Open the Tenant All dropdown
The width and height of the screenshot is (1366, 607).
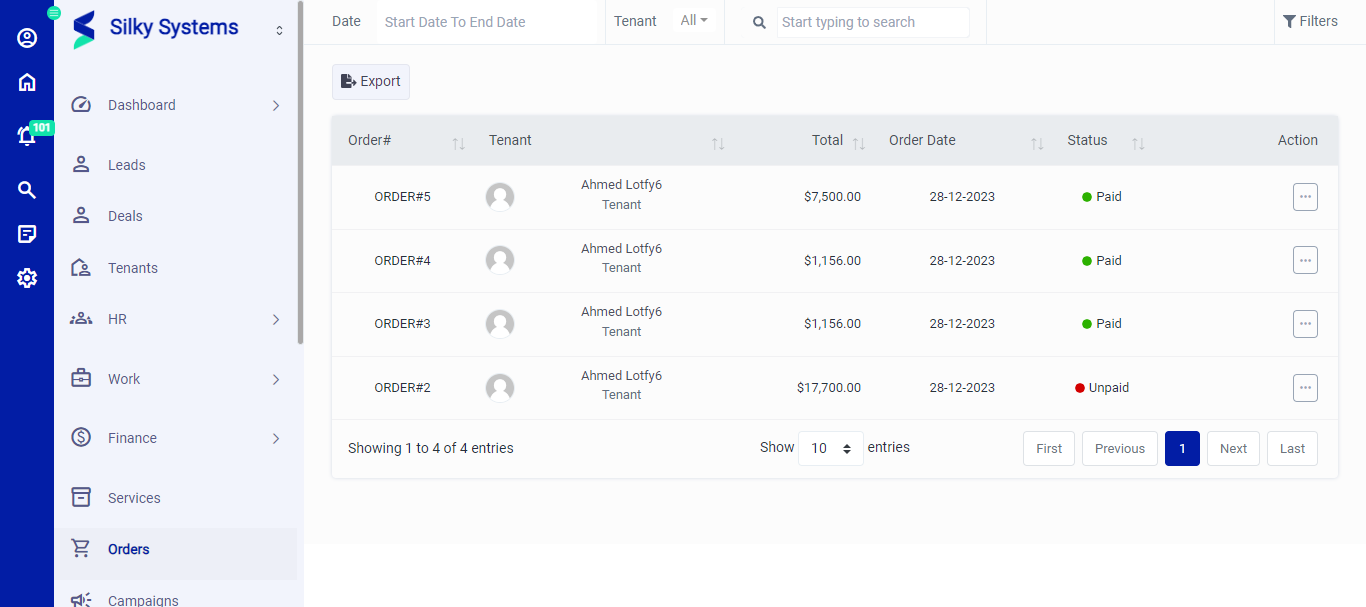tap(694, 21)
